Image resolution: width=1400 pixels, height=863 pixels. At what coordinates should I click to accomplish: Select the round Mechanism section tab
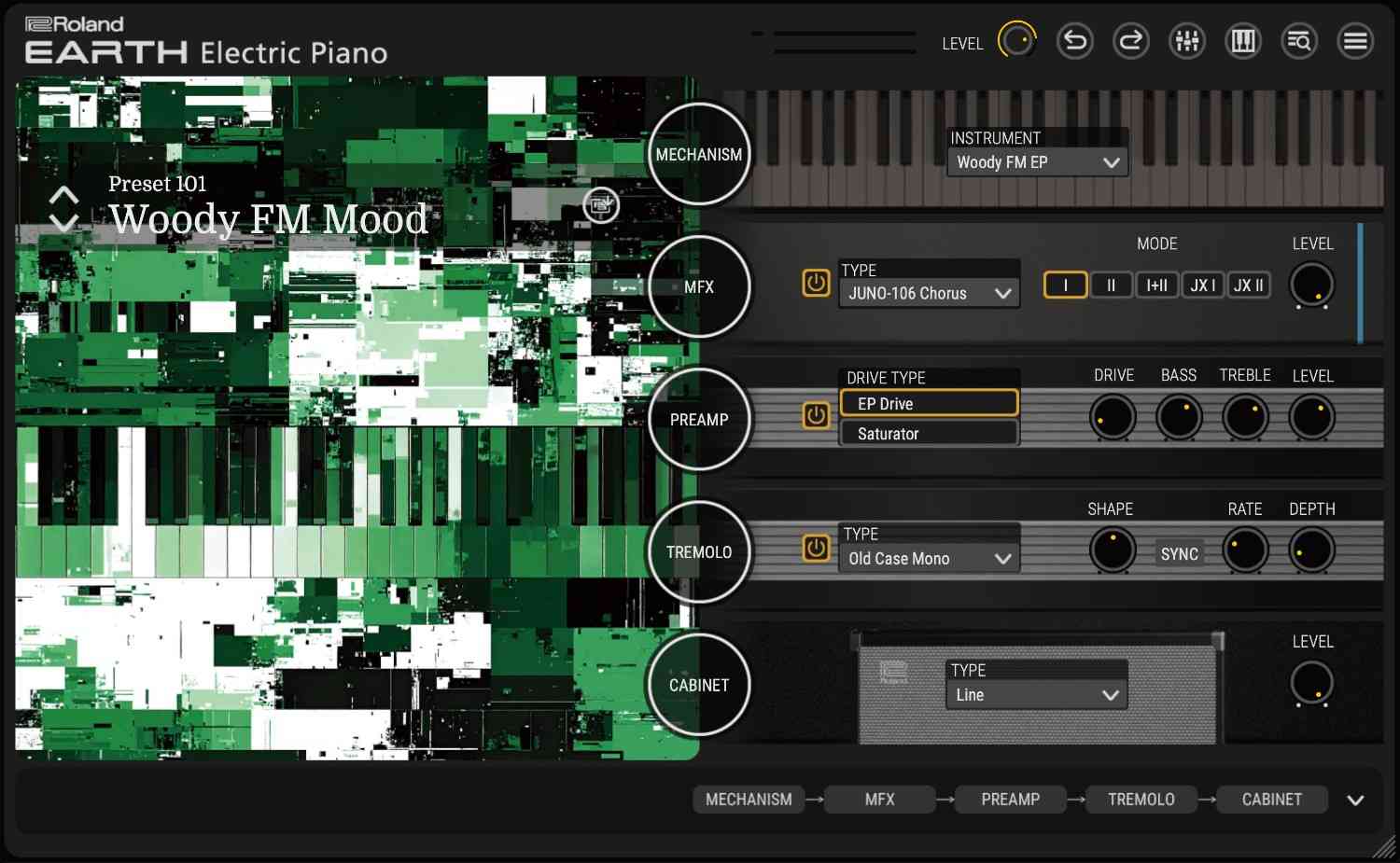698,155
